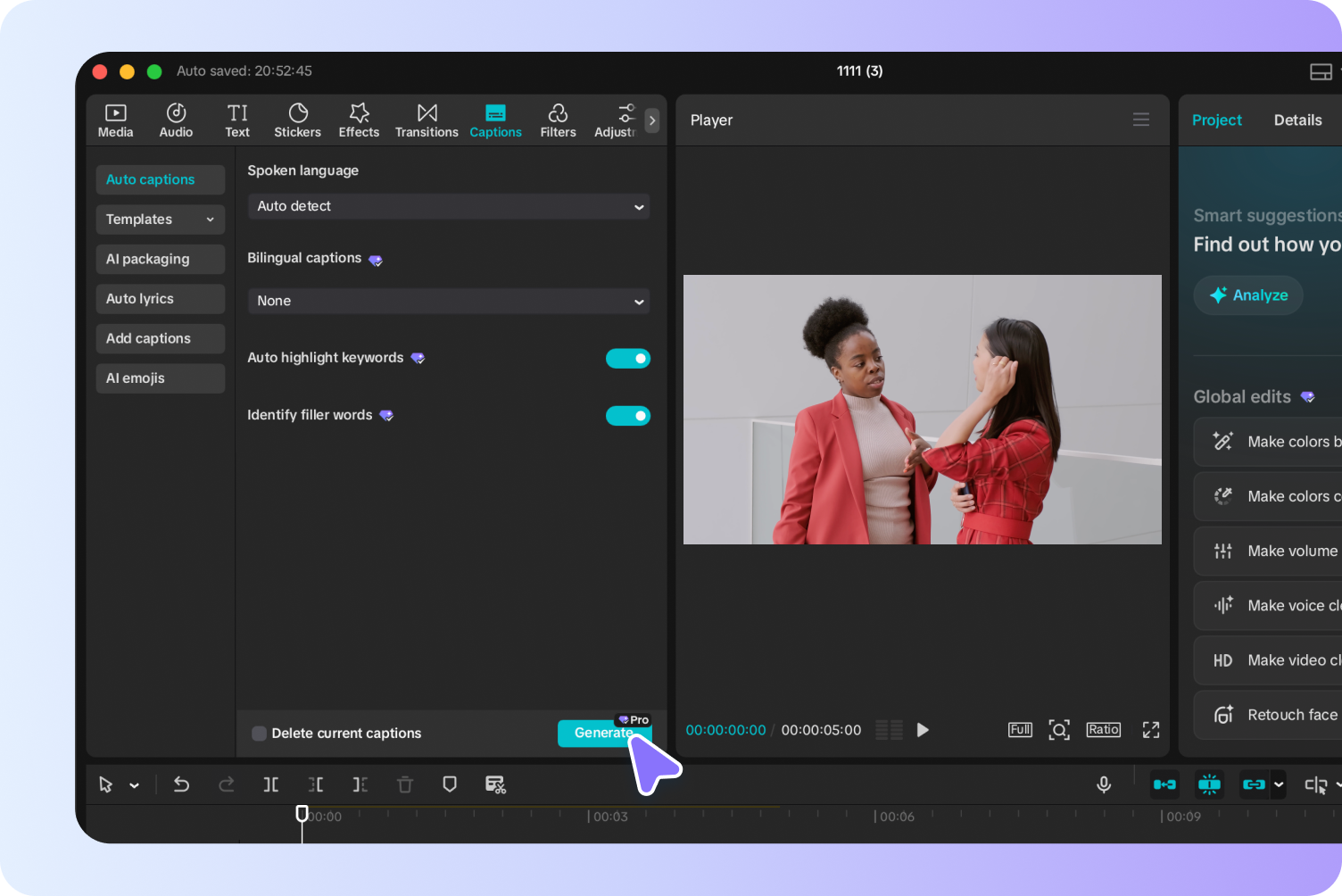Open the Stickers panel

click(297, 120)
